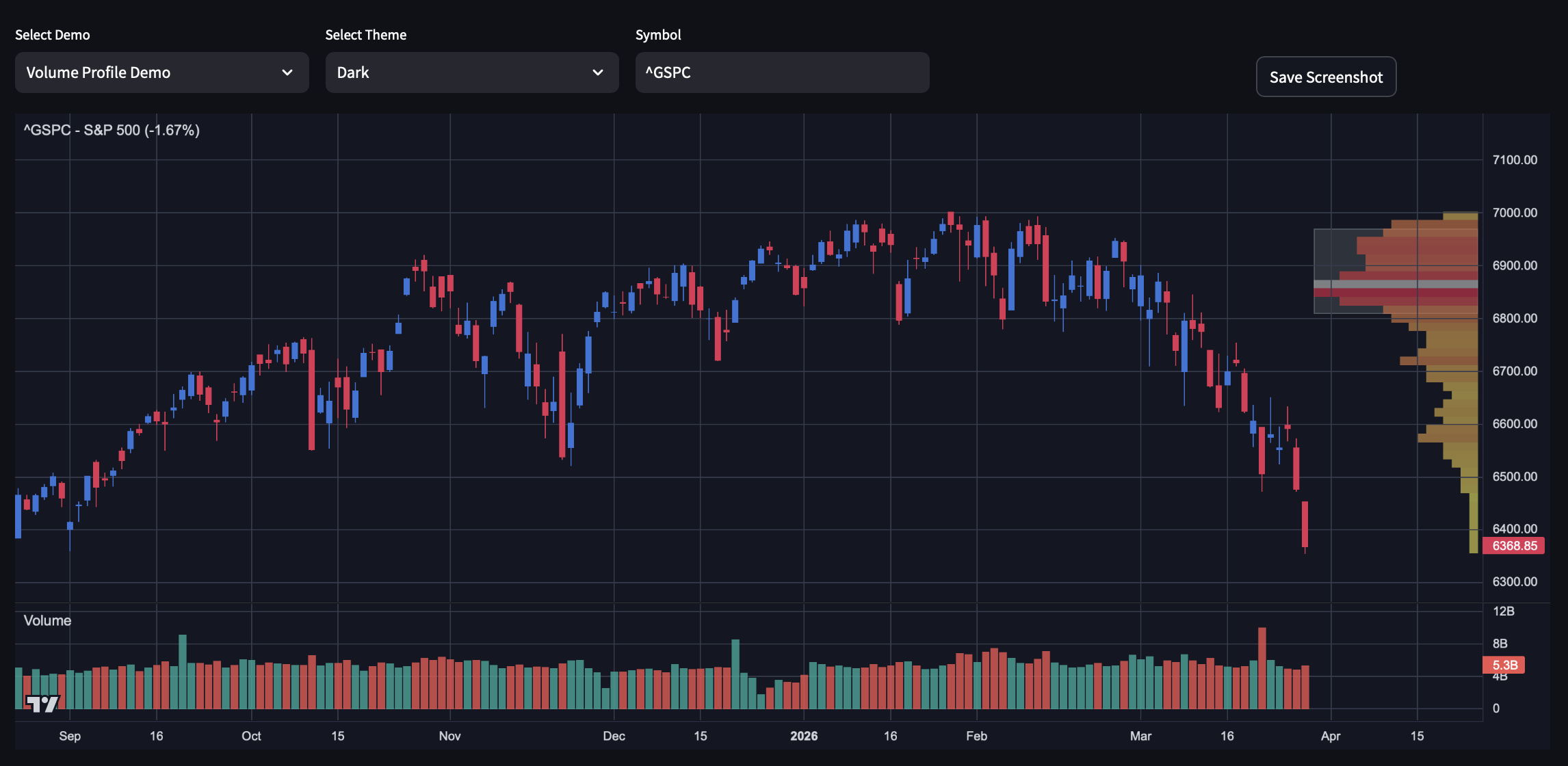Click the gray point-of-control line in volume profile
This screenshot has width=1568, height=766.
point(1396,284)
